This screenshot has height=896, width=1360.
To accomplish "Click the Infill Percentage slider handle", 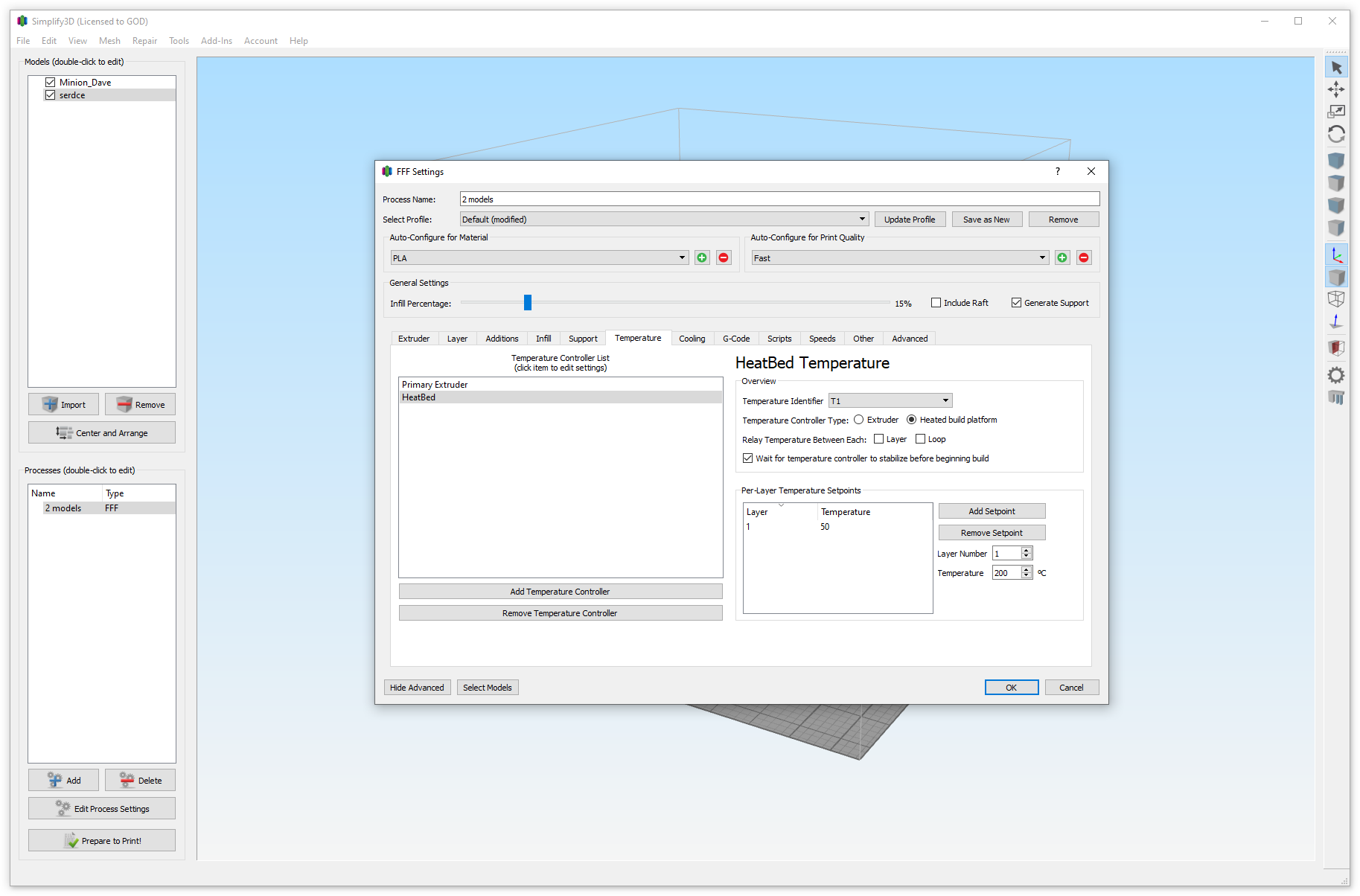I will click(x=528, y=302).
